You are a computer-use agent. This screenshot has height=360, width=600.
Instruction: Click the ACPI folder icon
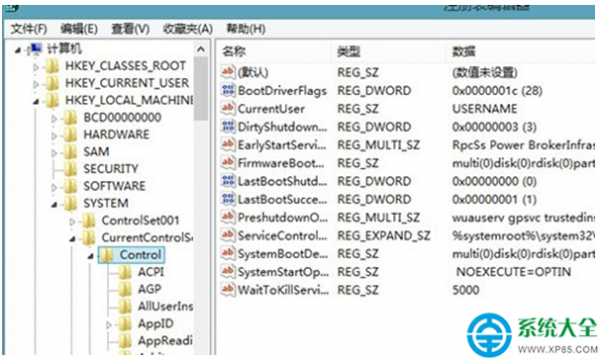pos(125,272)
